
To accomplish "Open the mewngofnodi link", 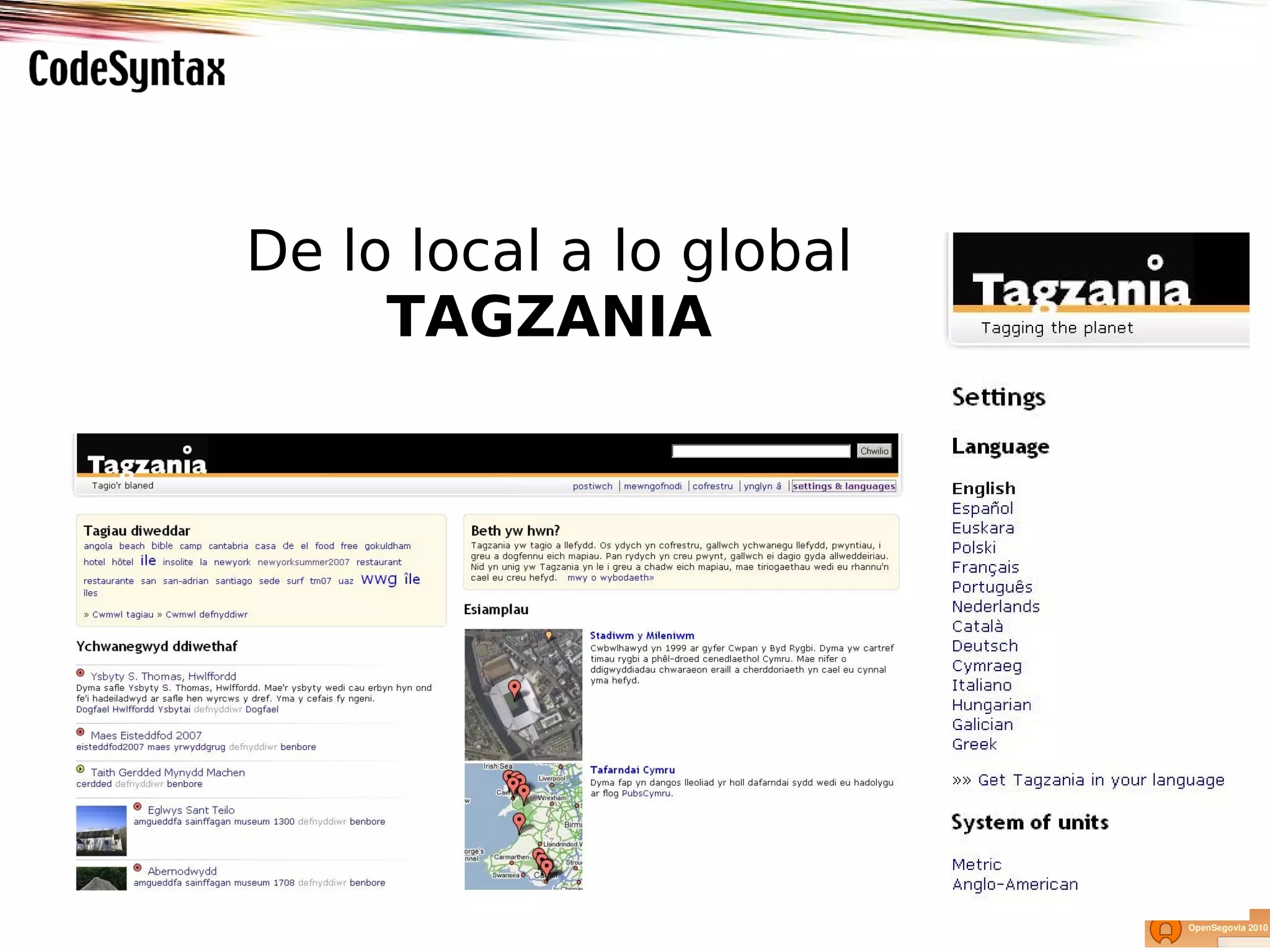I will [652, 487].
